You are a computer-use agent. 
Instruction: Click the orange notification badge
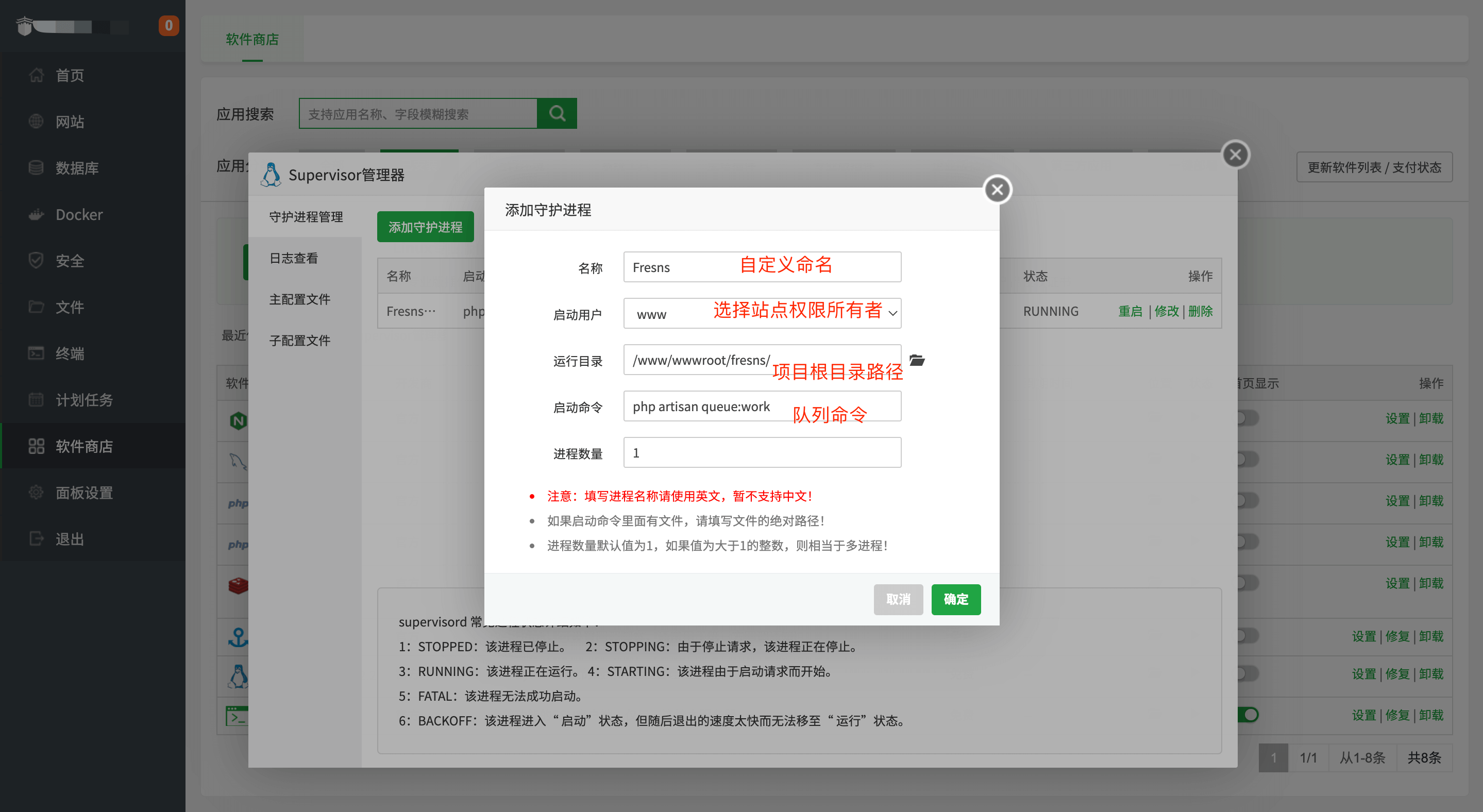[x=168, y=25]
